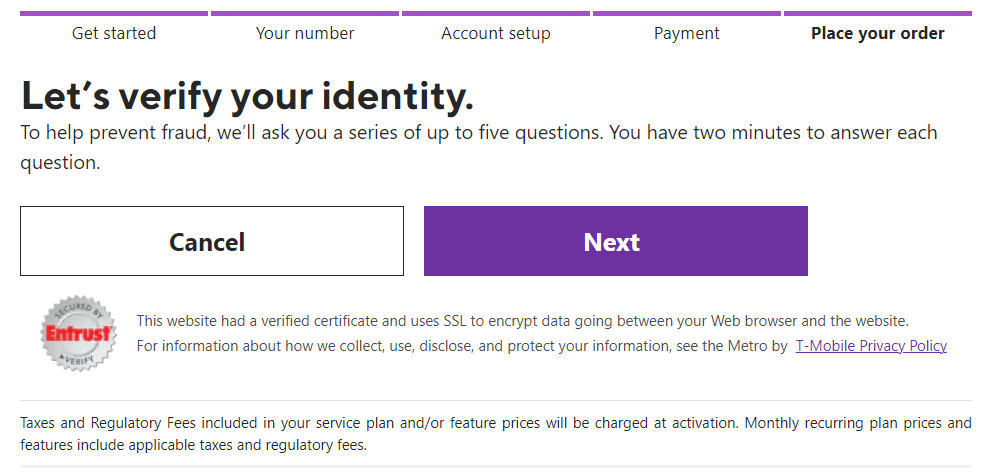Screen dimensions: 997x475
Task: Click the progress bar above Your number
Action: 305,14
